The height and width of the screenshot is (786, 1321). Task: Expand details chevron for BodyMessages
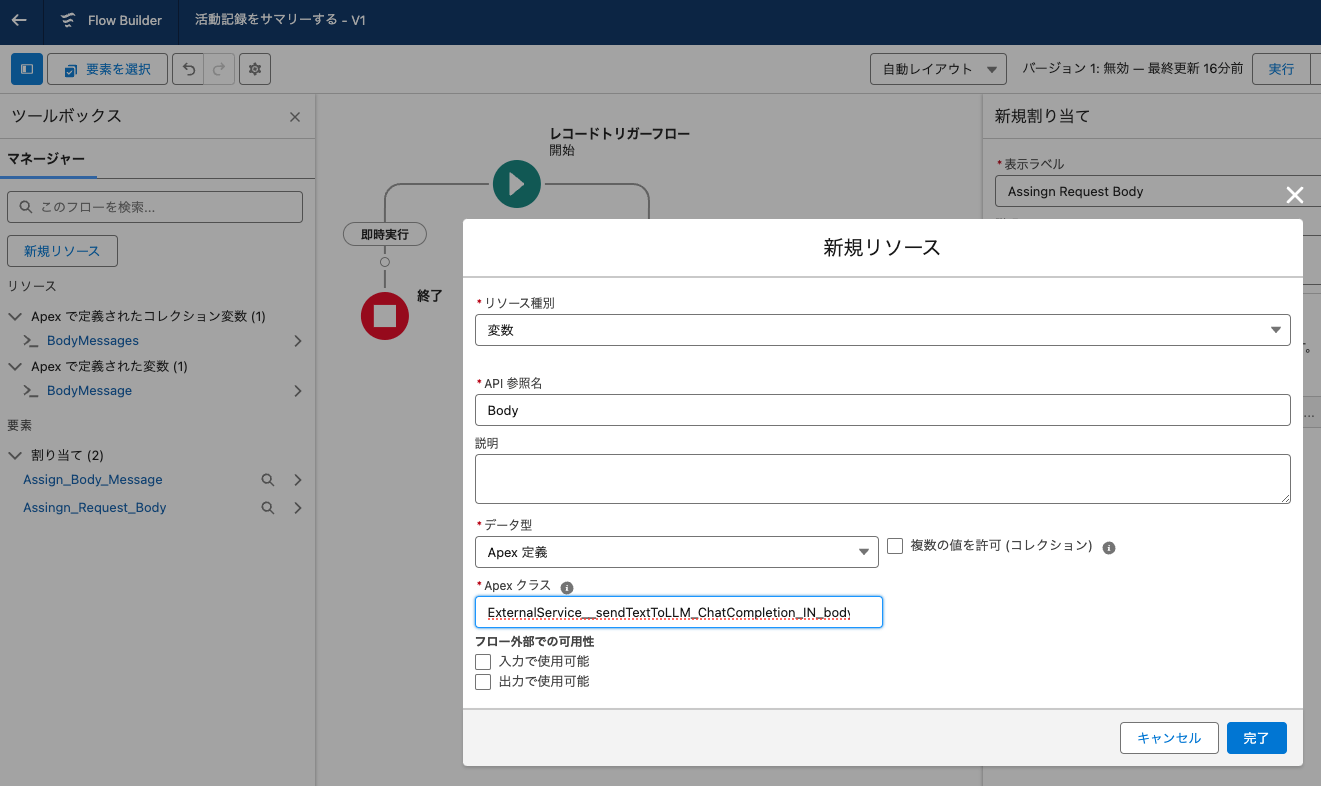(x=298, y=341)
